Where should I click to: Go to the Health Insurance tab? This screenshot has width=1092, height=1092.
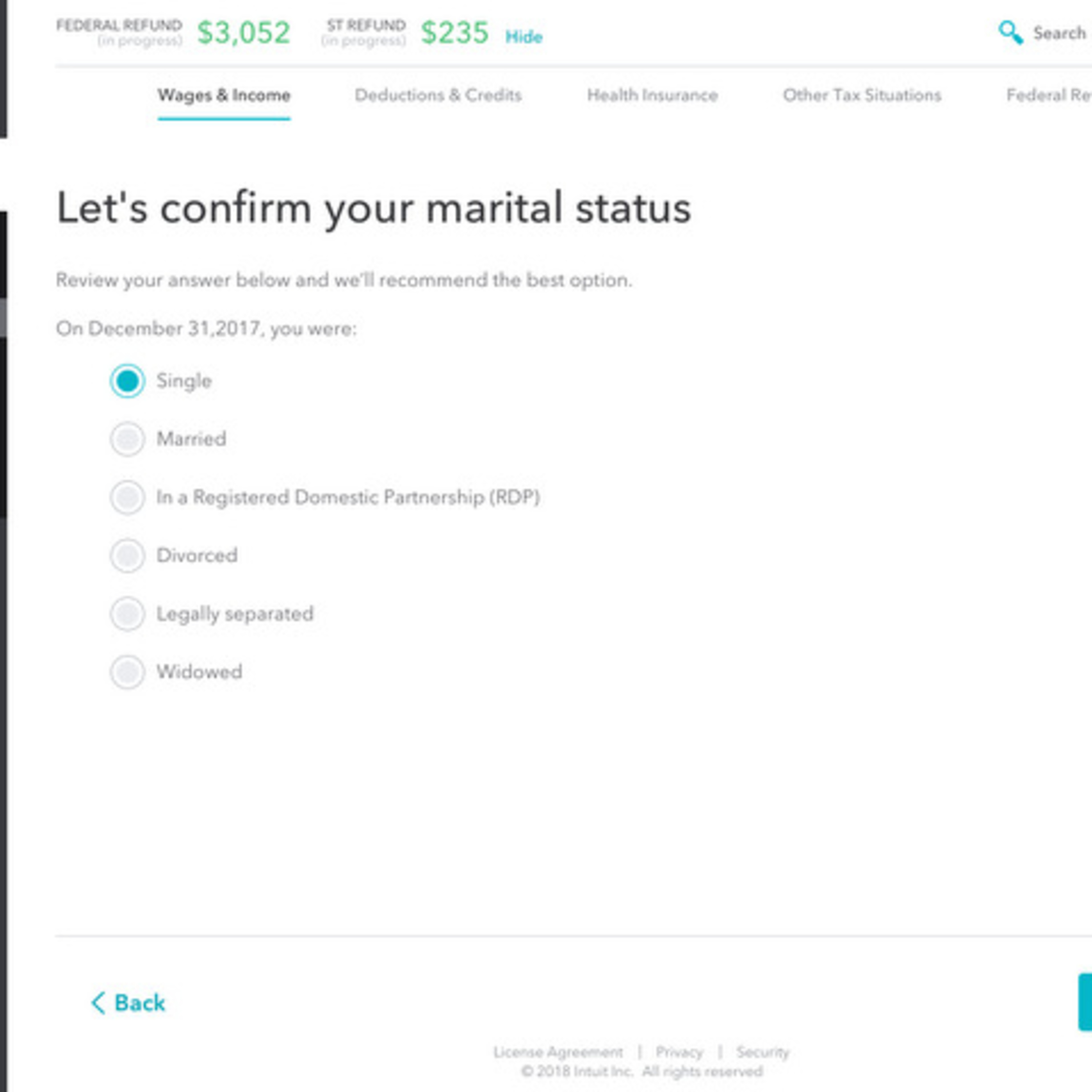(652, 95)
